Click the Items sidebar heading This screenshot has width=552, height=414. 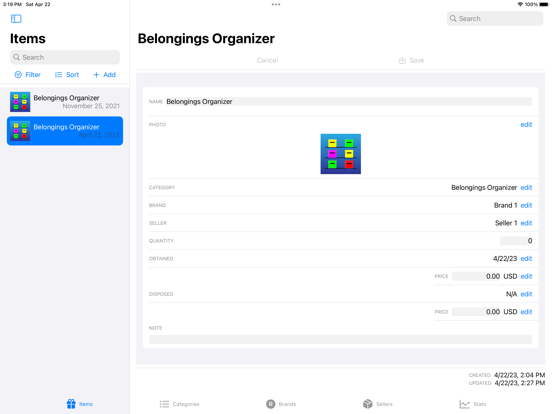pos(28,39)
